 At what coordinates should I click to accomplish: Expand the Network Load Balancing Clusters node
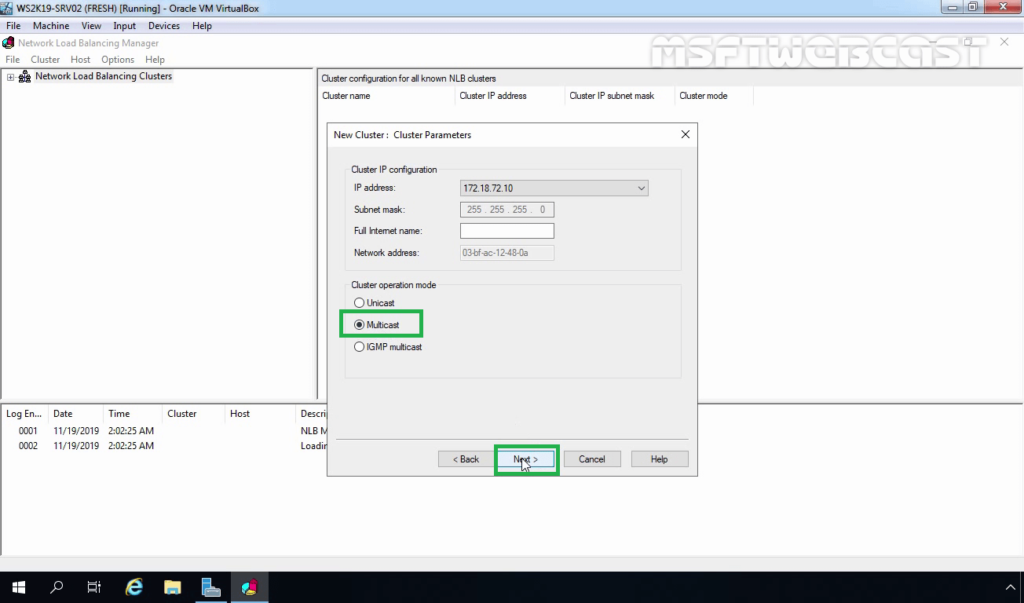click(x=10, y=77)
